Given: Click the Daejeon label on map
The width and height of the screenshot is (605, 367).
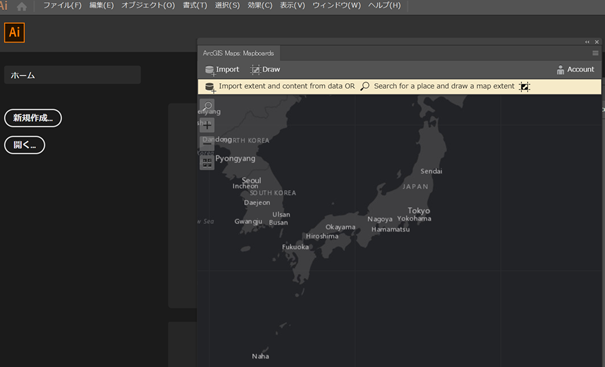Looking at the screenshot, I should tap(257, 203).
